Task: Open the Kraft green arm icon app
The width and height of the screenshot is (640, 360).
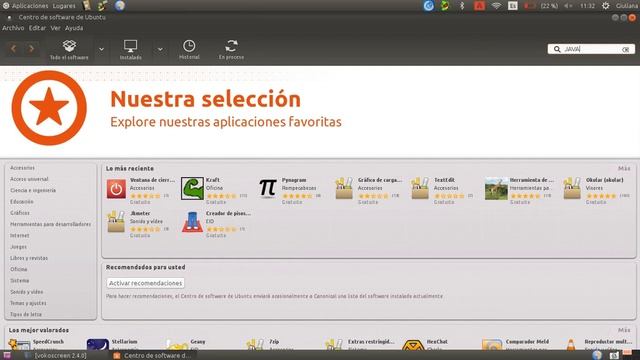Action: pos(192,189)
